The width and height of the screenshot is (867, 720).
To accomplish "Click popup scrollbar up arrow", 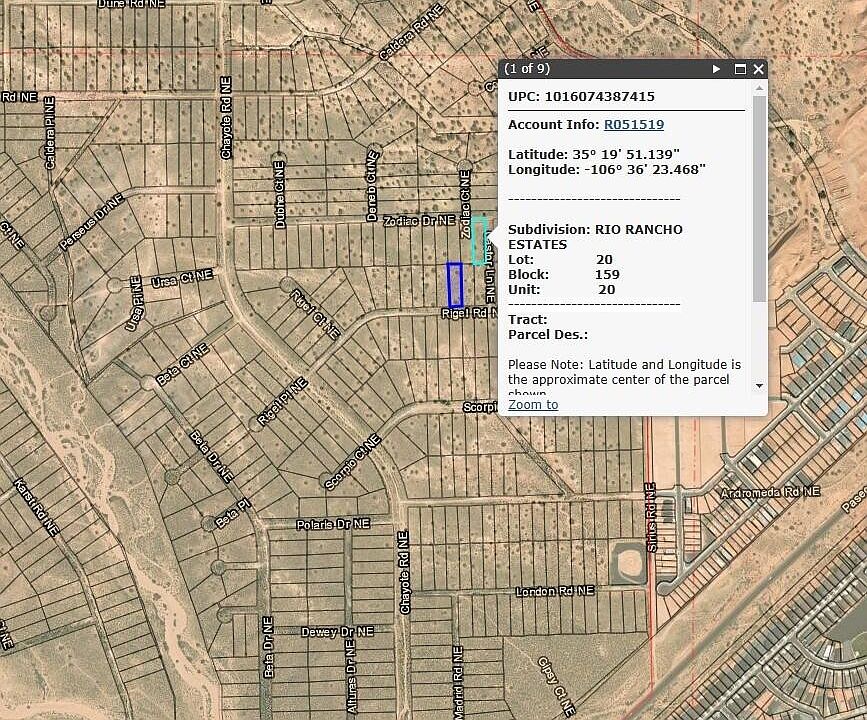I will [760, 89].
